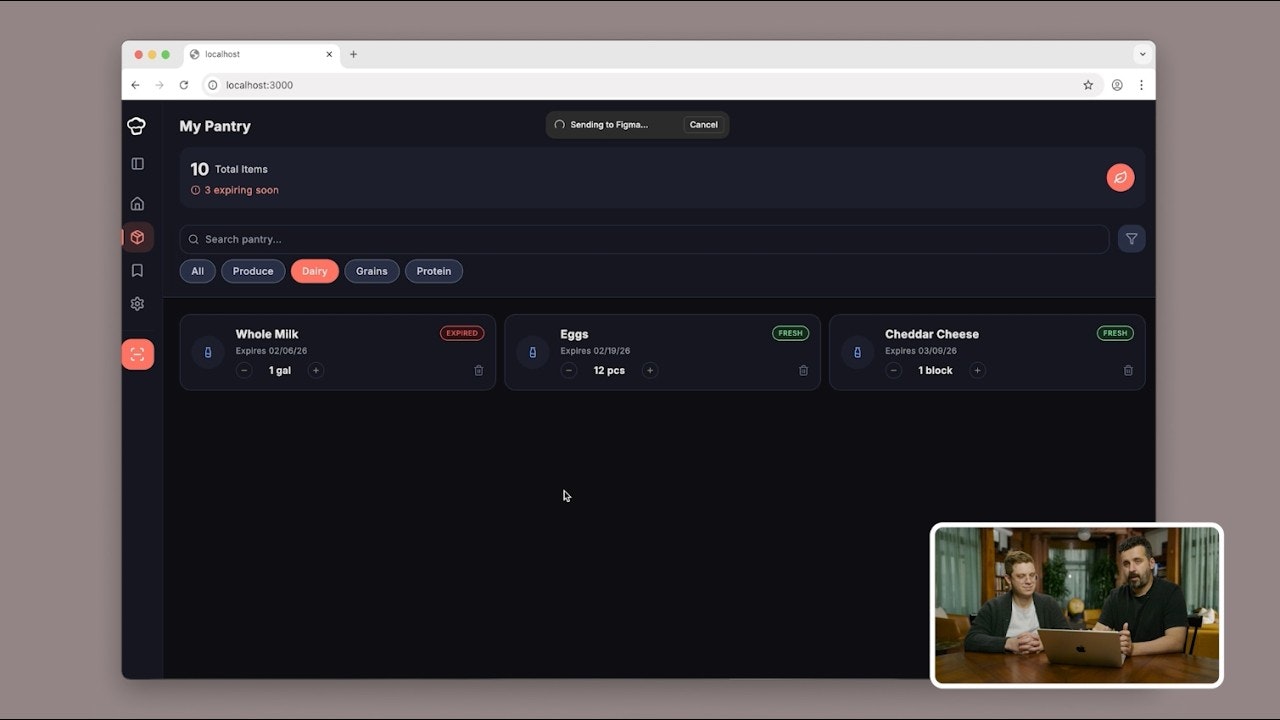The height and width of the screenshot is (720, 1280).
Task: Select the localhost browser tab
Action: pyautogui.click(x=262, y=54)
